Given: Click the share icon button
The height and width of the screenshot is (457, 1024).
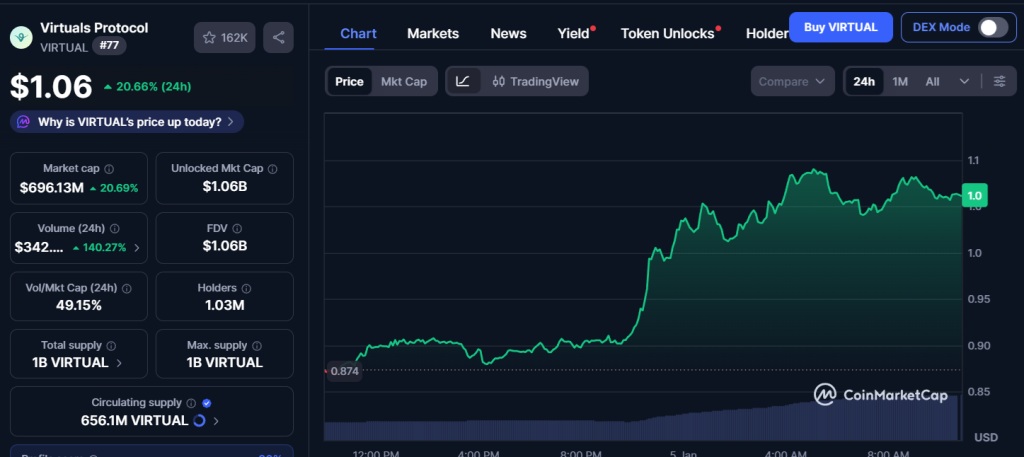Looking at the screenshot, I should click(x=279, y=37).
